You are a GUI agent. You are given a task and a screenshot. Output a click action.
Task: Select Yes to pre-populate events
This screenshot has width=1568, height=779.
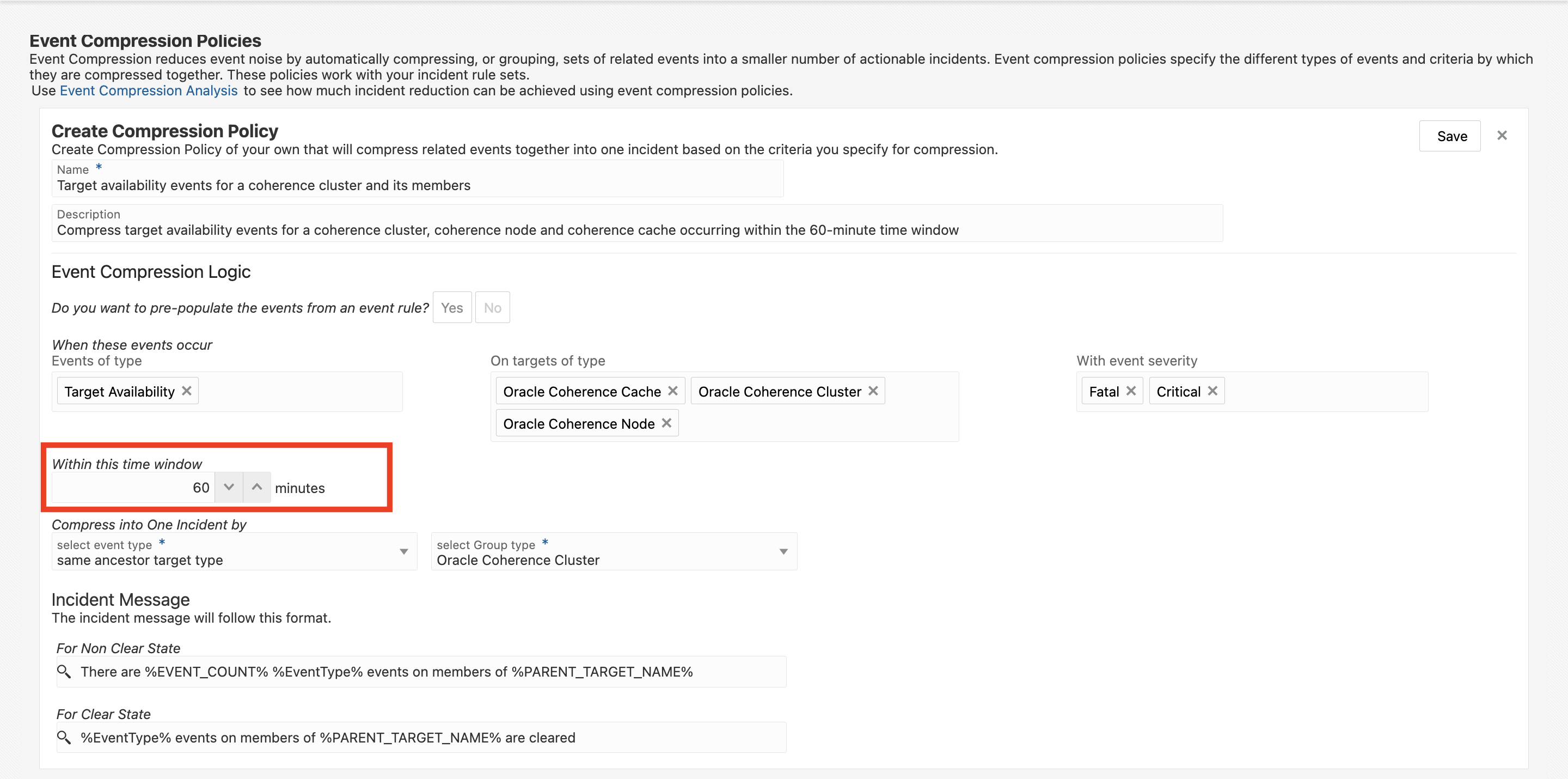(452, 308)
